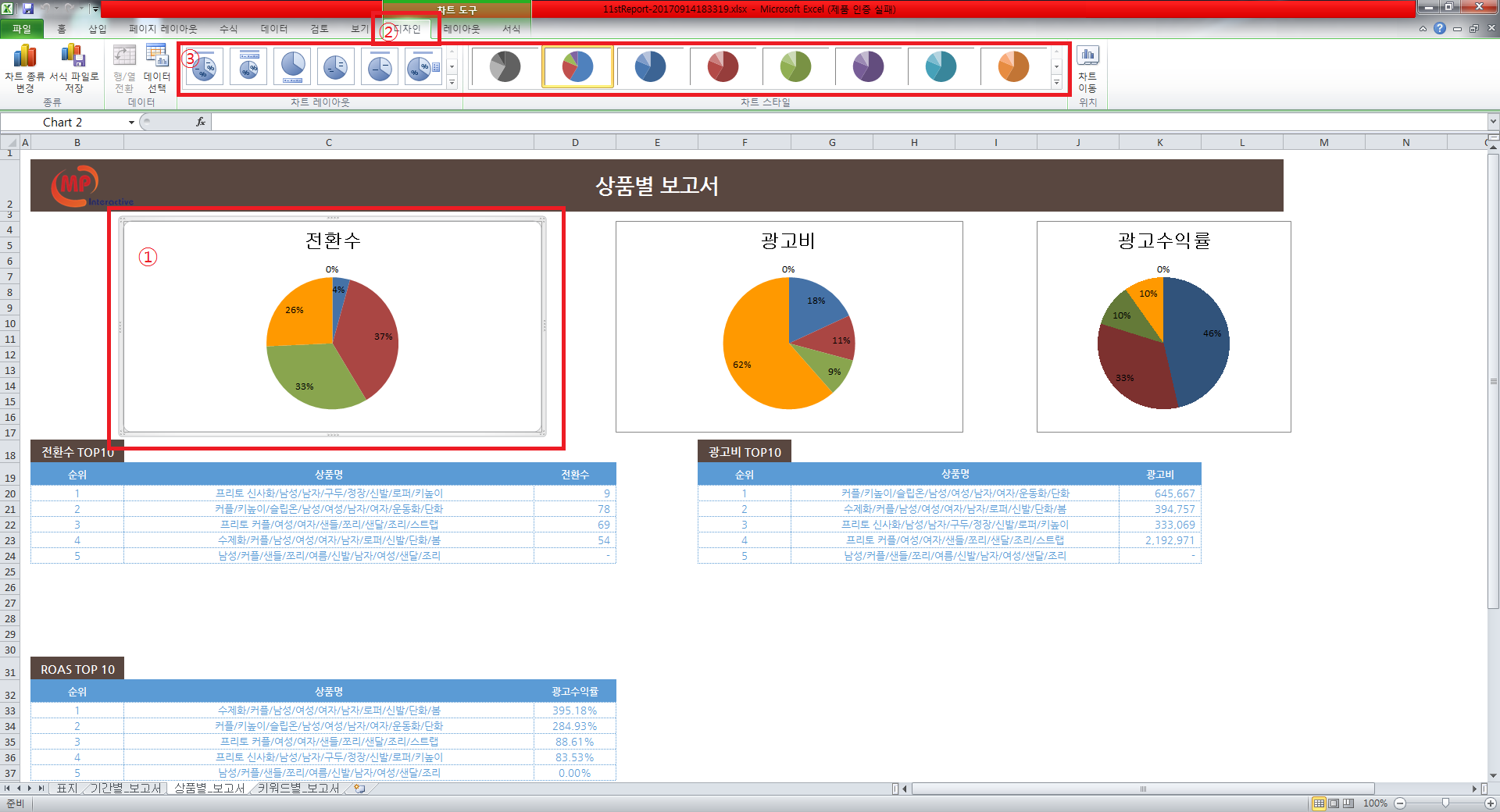Click the zoom out minus button
The image size is (1500, 812).
tap(1400, 803)
